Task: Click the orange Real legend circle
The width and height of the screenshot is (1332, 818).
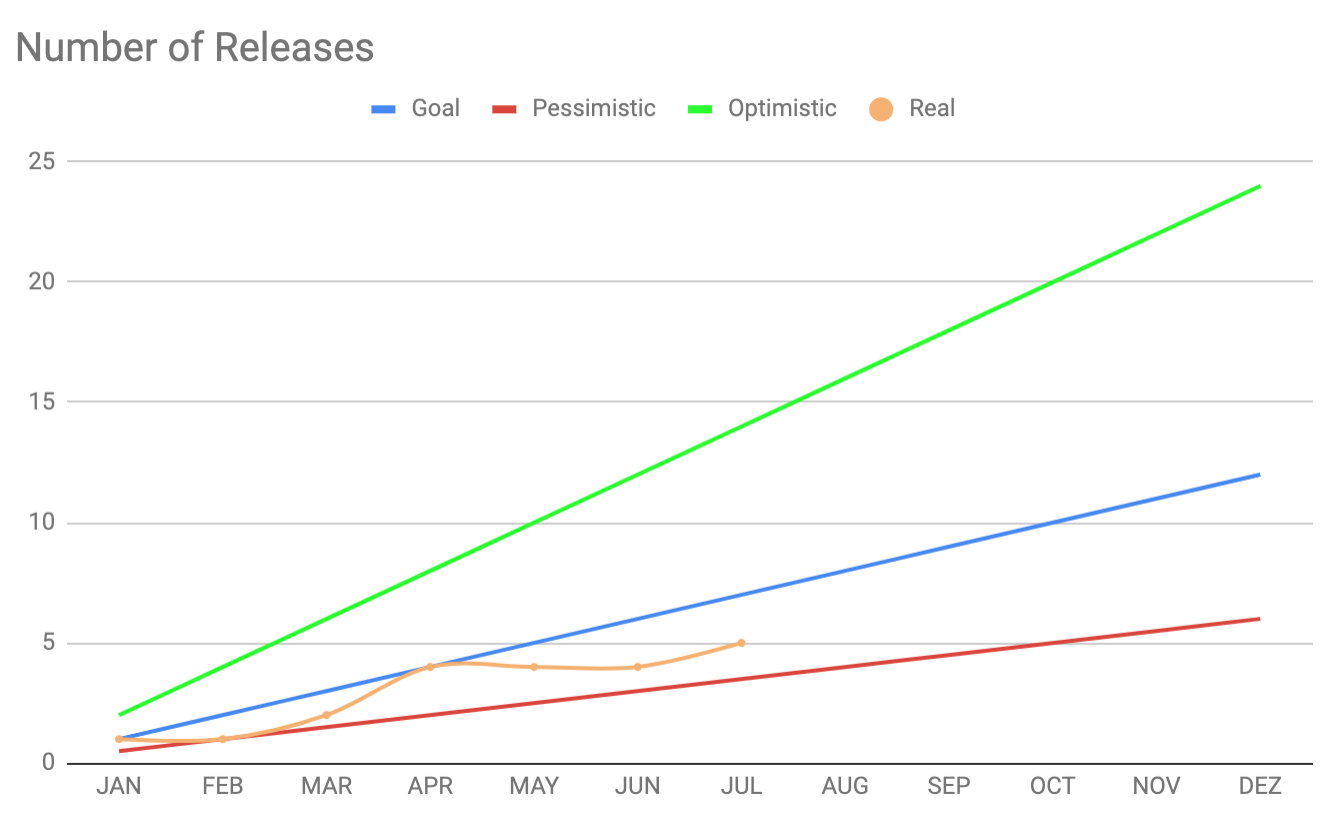Action: pos(881,109)
